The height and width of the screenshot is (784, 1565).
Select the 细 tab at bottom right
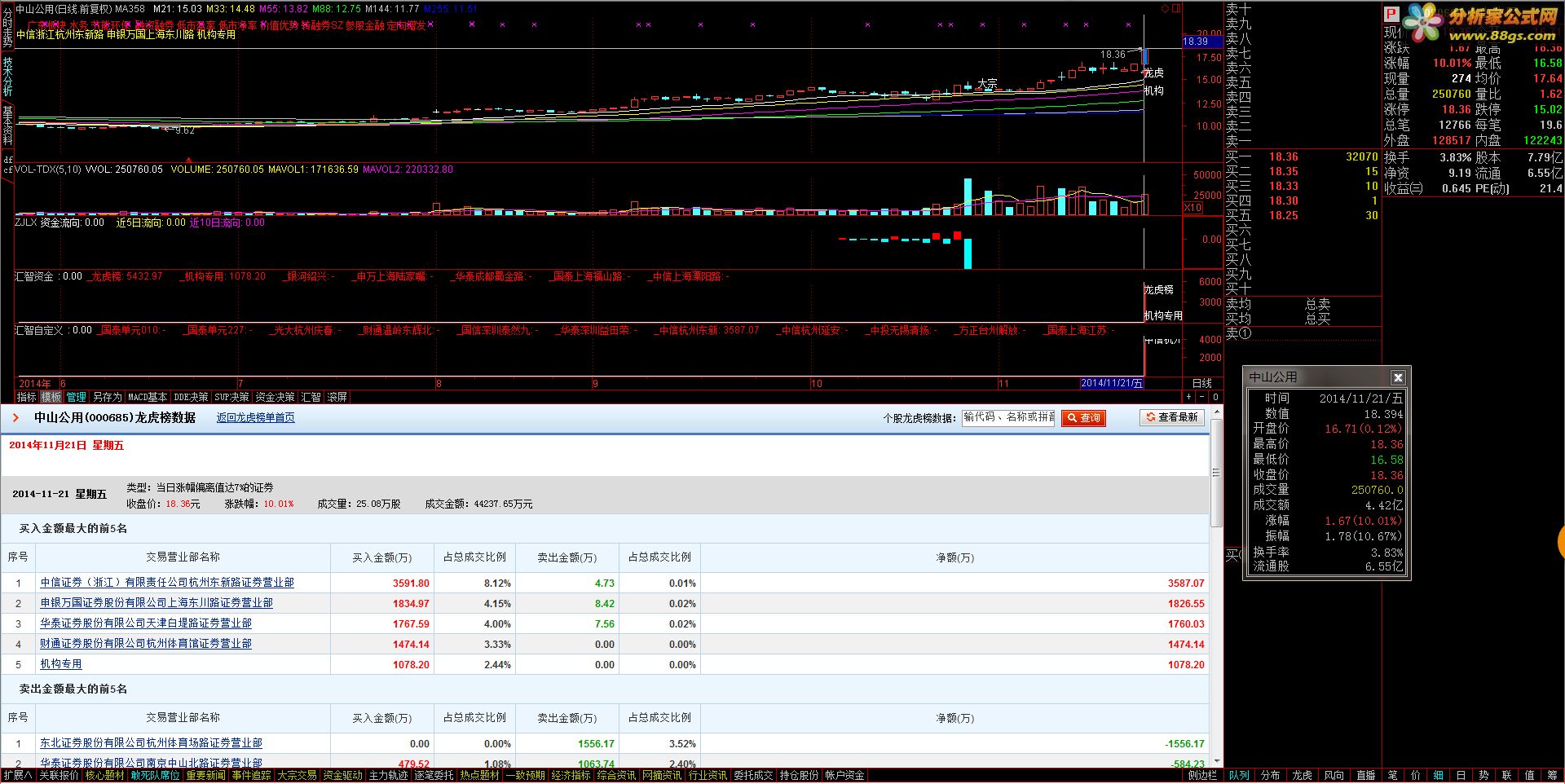click(x=1438, y=776)
